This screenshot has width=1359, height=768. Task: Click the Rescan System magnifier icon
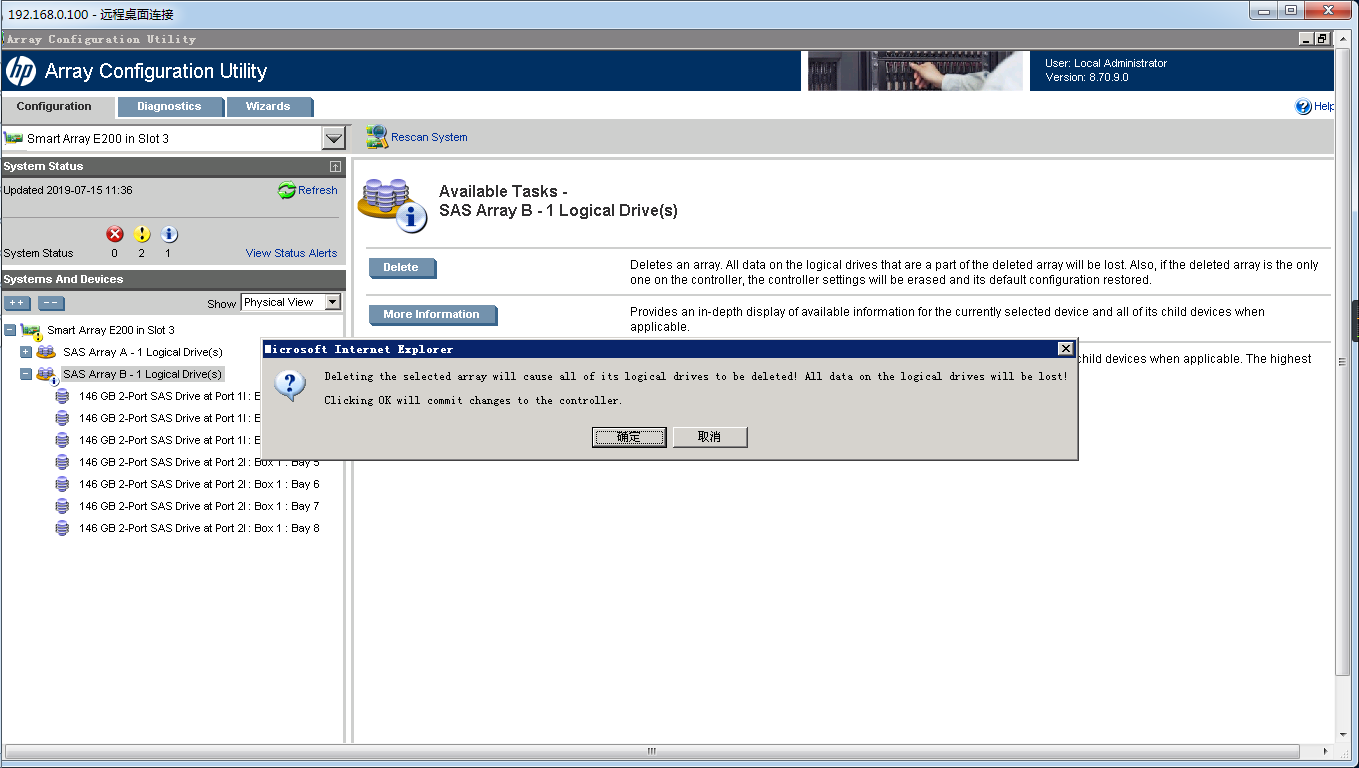(376, 137)
